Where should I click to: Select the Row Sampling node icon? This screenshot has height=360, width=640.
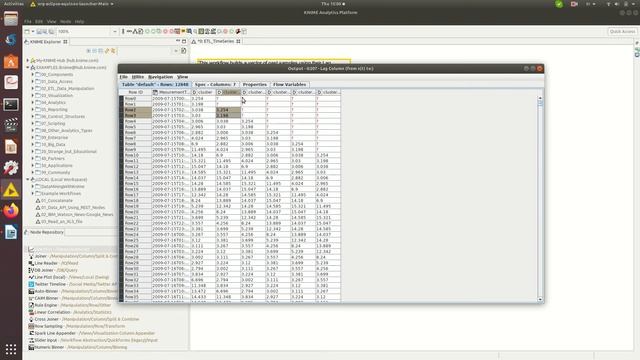(x=31, y=326)
